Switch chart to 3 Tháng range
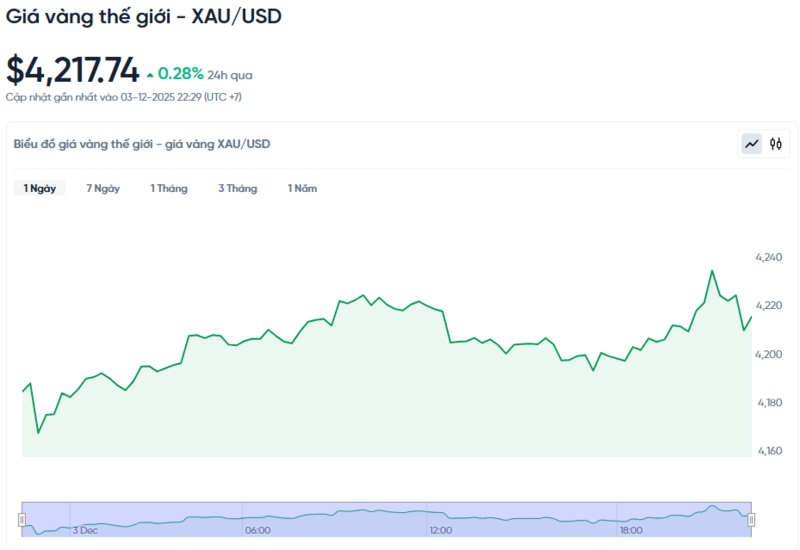The image size is (800, 550). pyautogui.click(x=238, y=188)
